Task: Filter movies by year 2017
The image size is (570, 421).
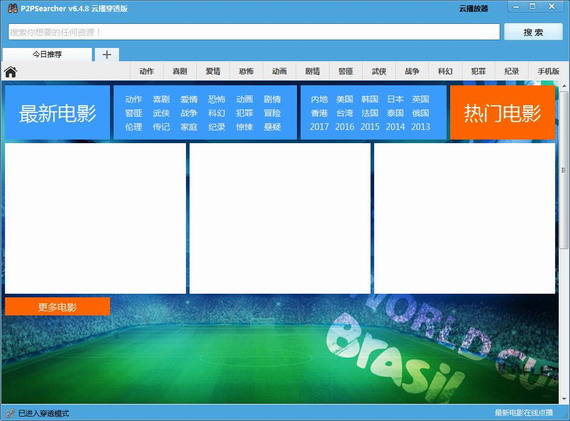Action: (x=319, y=127)
